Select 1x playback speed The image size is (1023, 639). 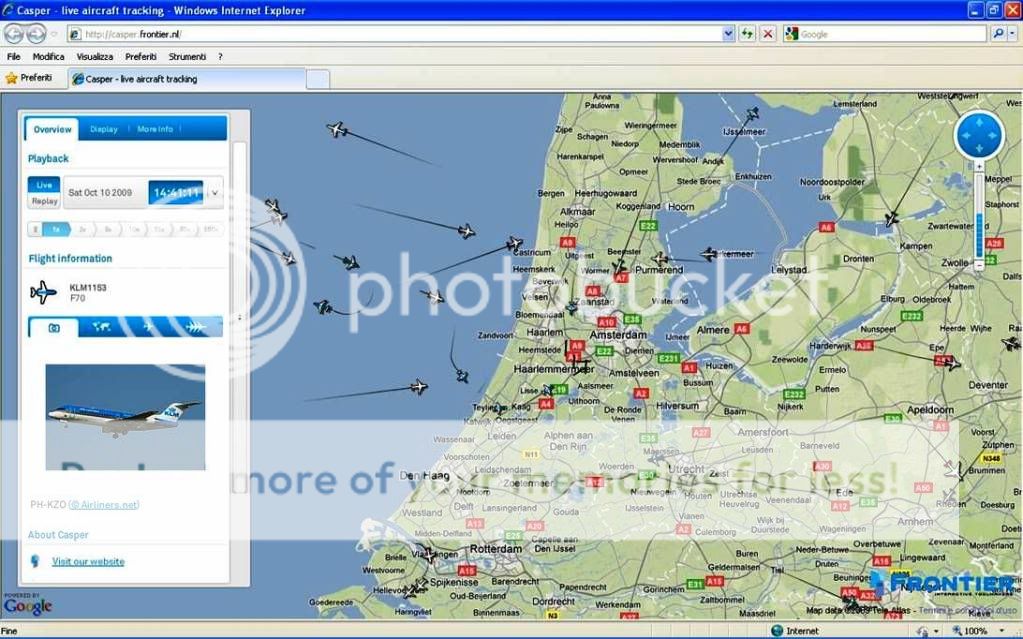(x=57, y=229)
